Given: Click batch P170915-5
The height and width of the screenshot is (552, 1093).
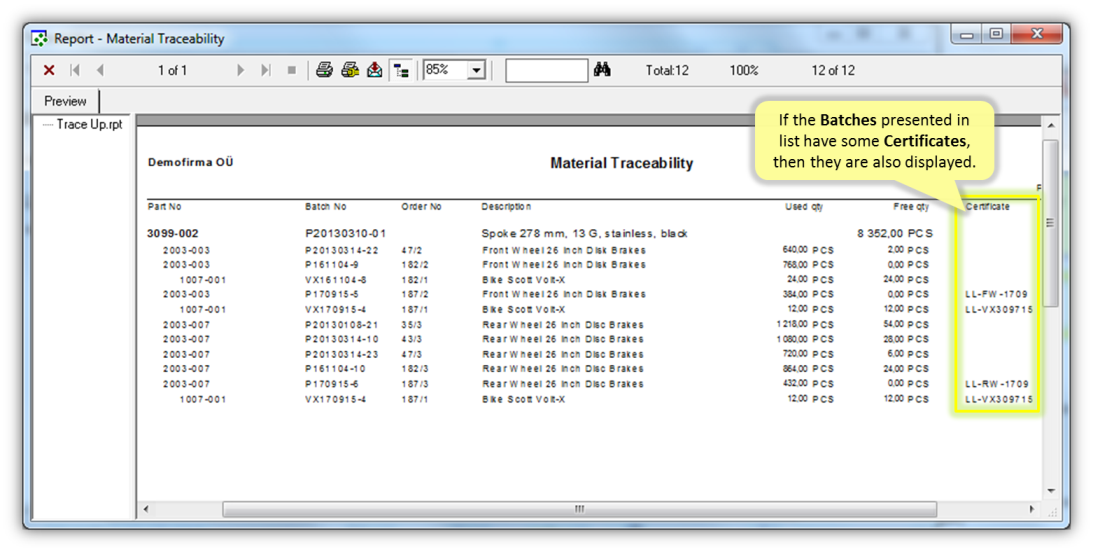Looking at the screenshot, I should 332,294.
